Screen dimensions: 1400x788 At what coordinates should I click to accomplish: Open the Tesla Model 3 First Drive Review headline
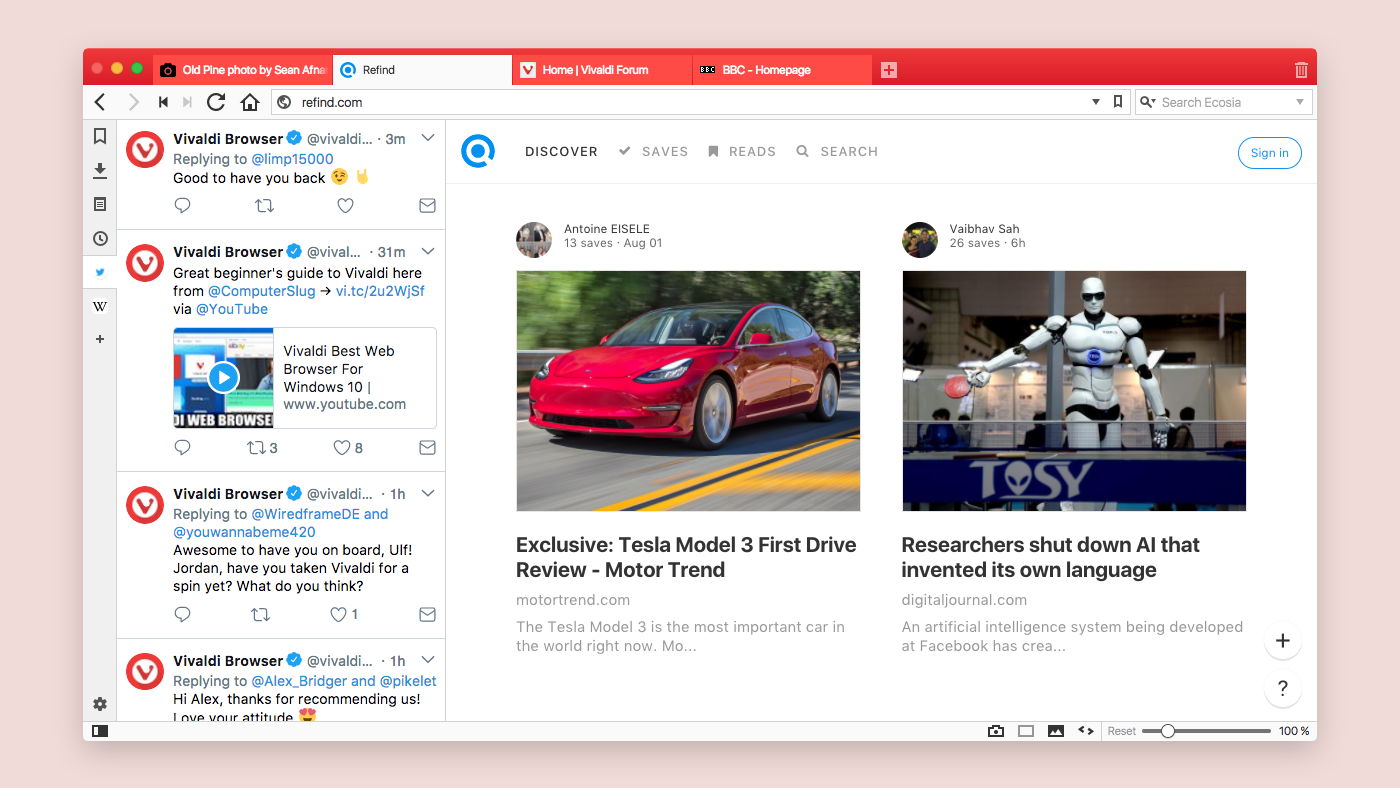[686, 557]
